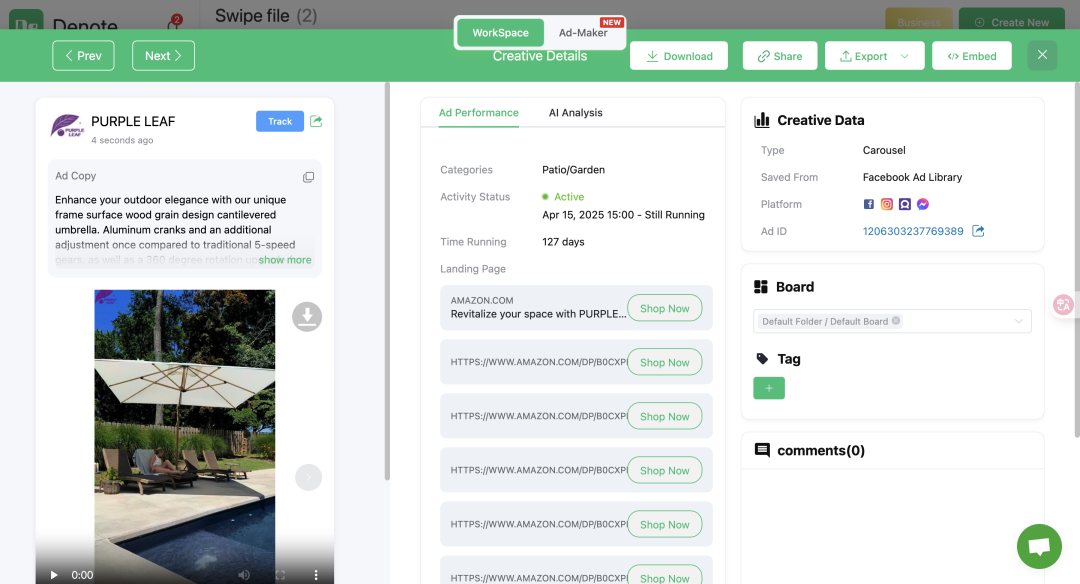
Task: Click the Messenger platform icon
Action: tap(923, 204)
